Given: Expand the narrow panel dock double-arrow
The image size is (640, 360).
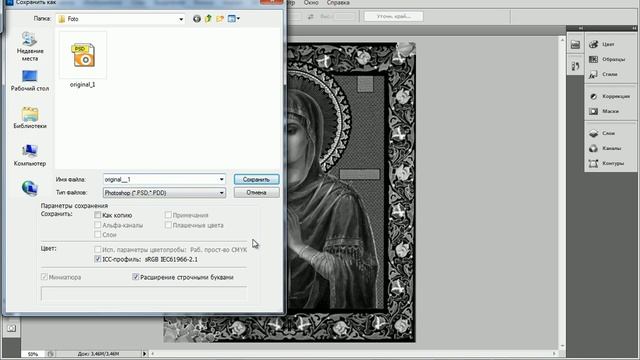Looking at the screenshot, I should pos(580,28).
